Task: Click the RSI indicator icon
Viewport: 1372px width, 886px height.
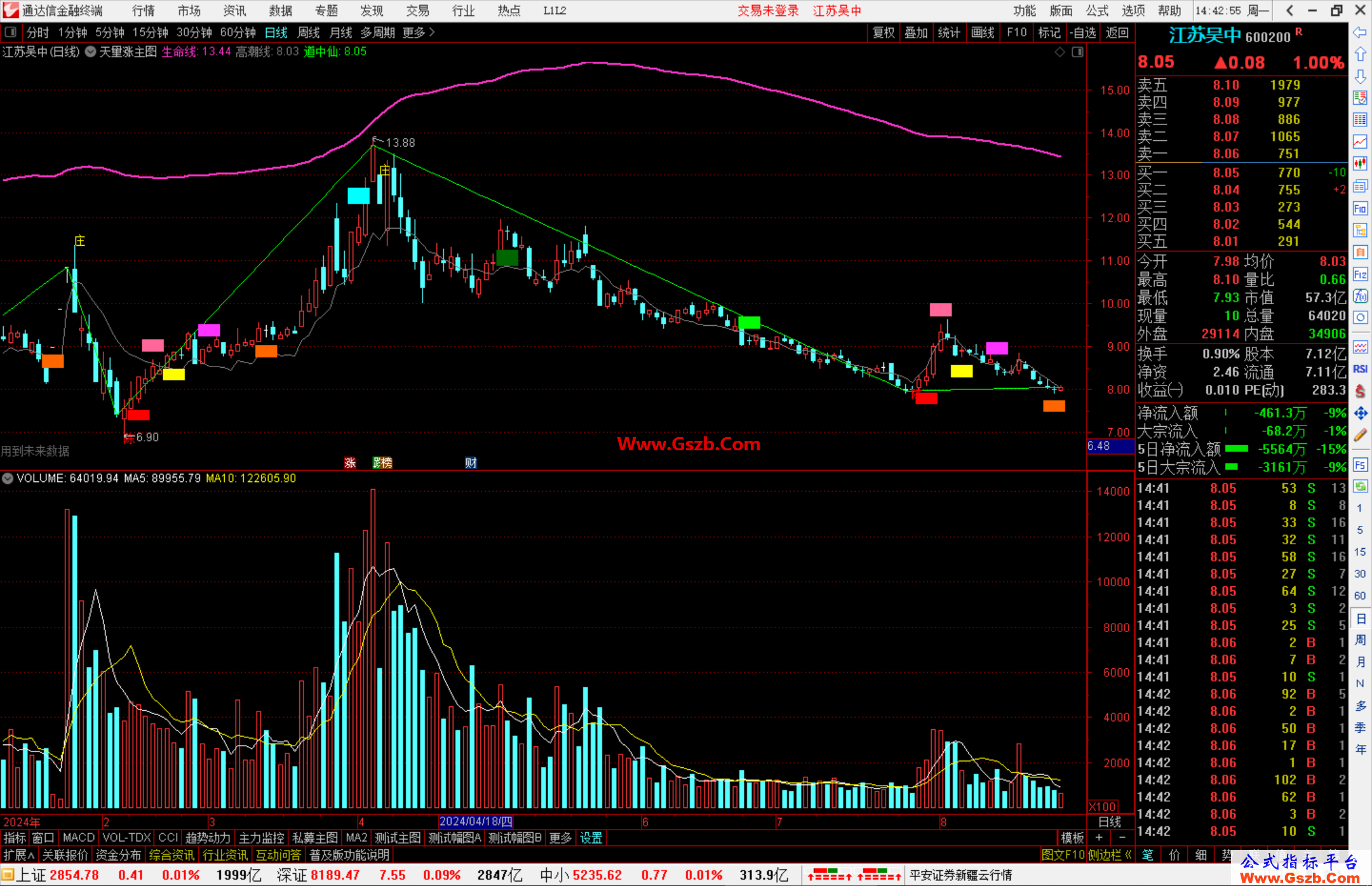Action: pos(1360,369)
